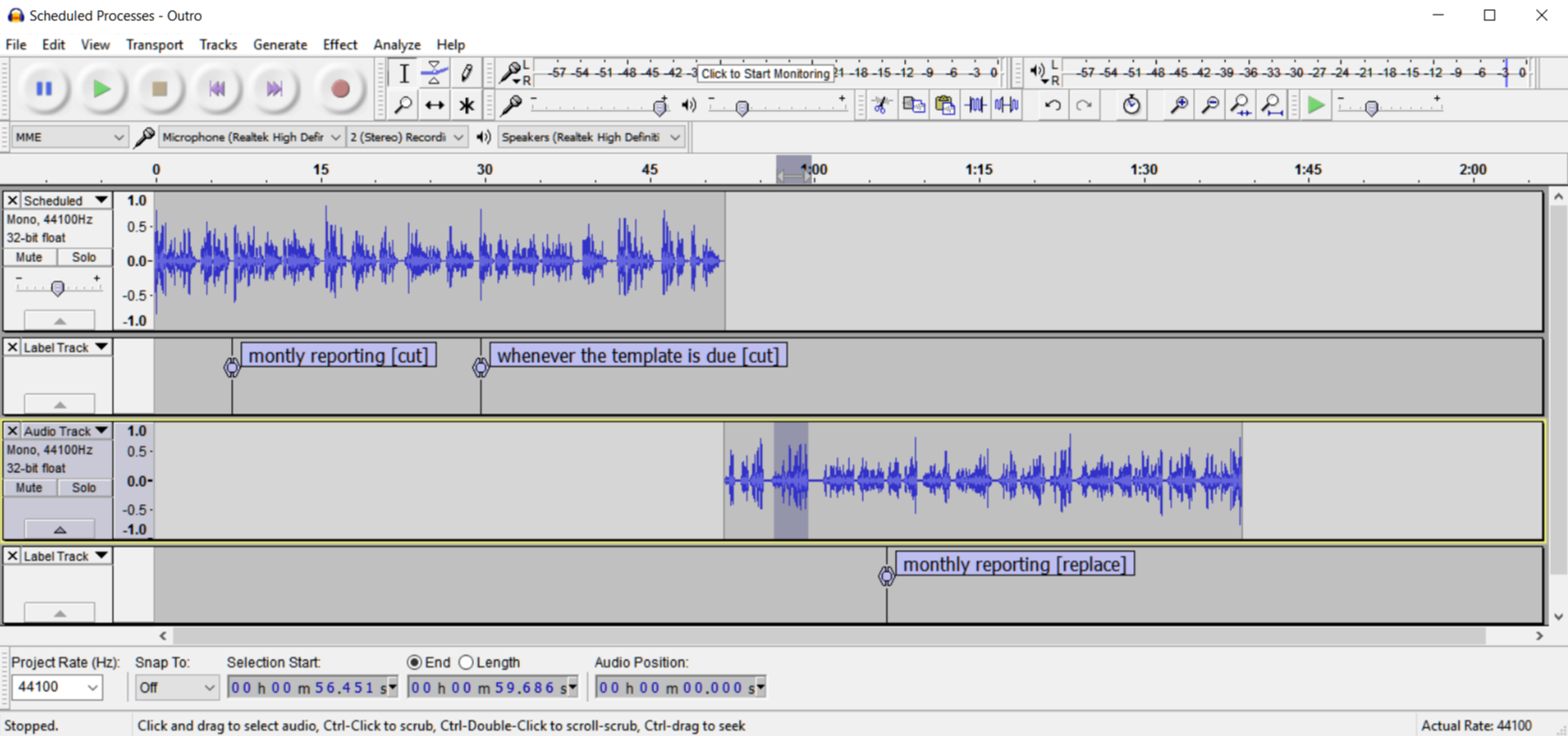Click the Redo arrow icon
1568x736 pixels.
pos(1084,105)
